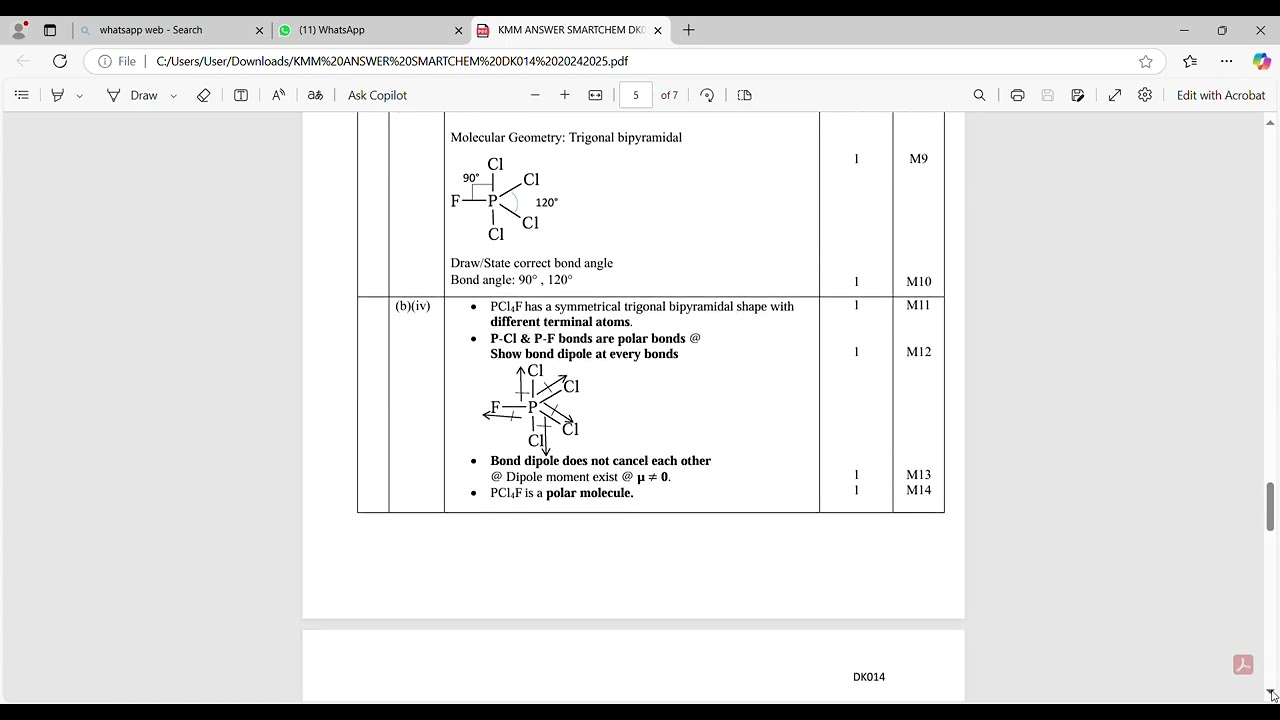Open the Favorites list icon
The height and width of the screenshot is (720, 1280).
click(x=1190, y=61)
